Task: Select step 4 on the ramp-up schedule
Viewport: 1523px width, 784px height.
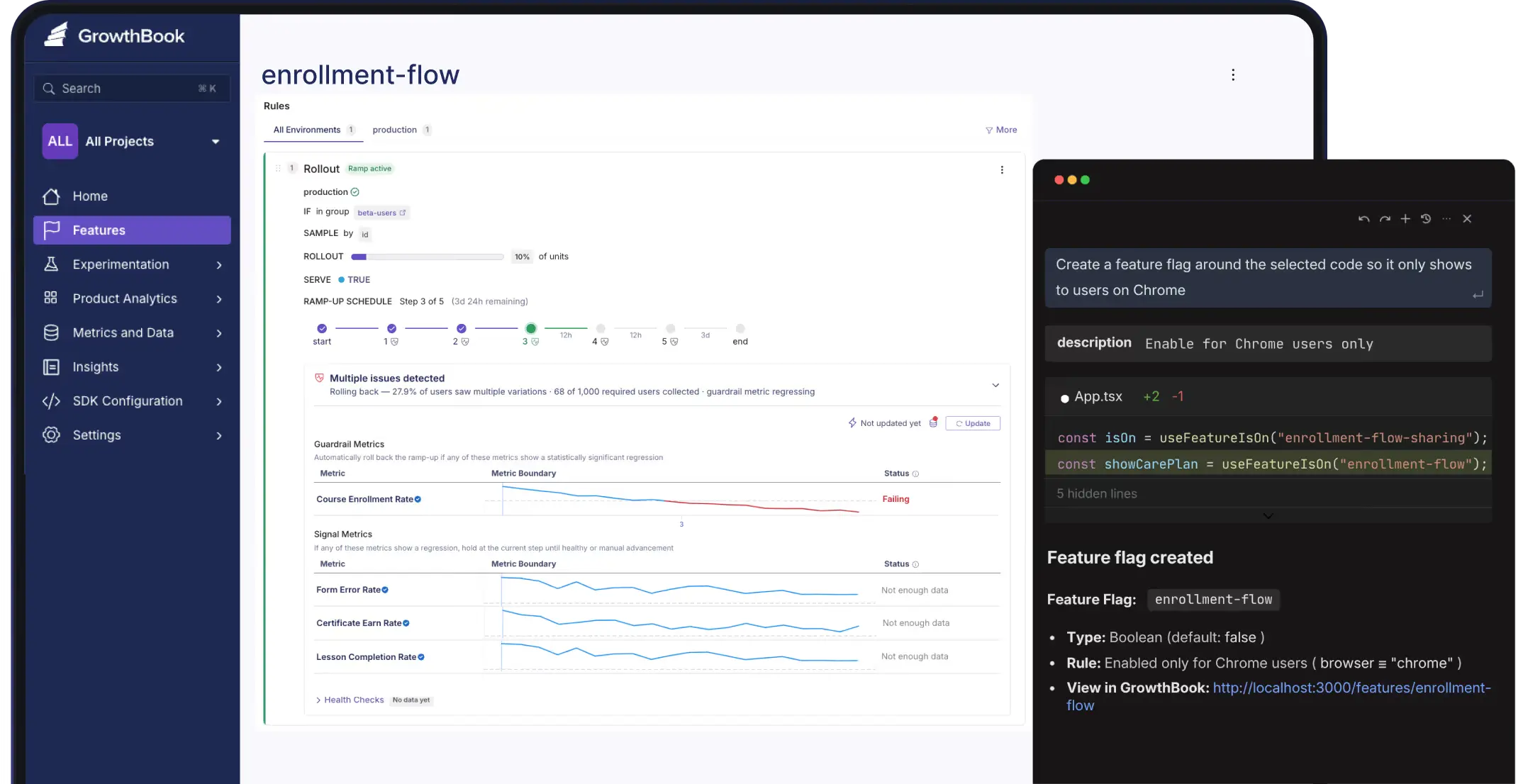Action: pyautogui.click(x=601, y=329)
